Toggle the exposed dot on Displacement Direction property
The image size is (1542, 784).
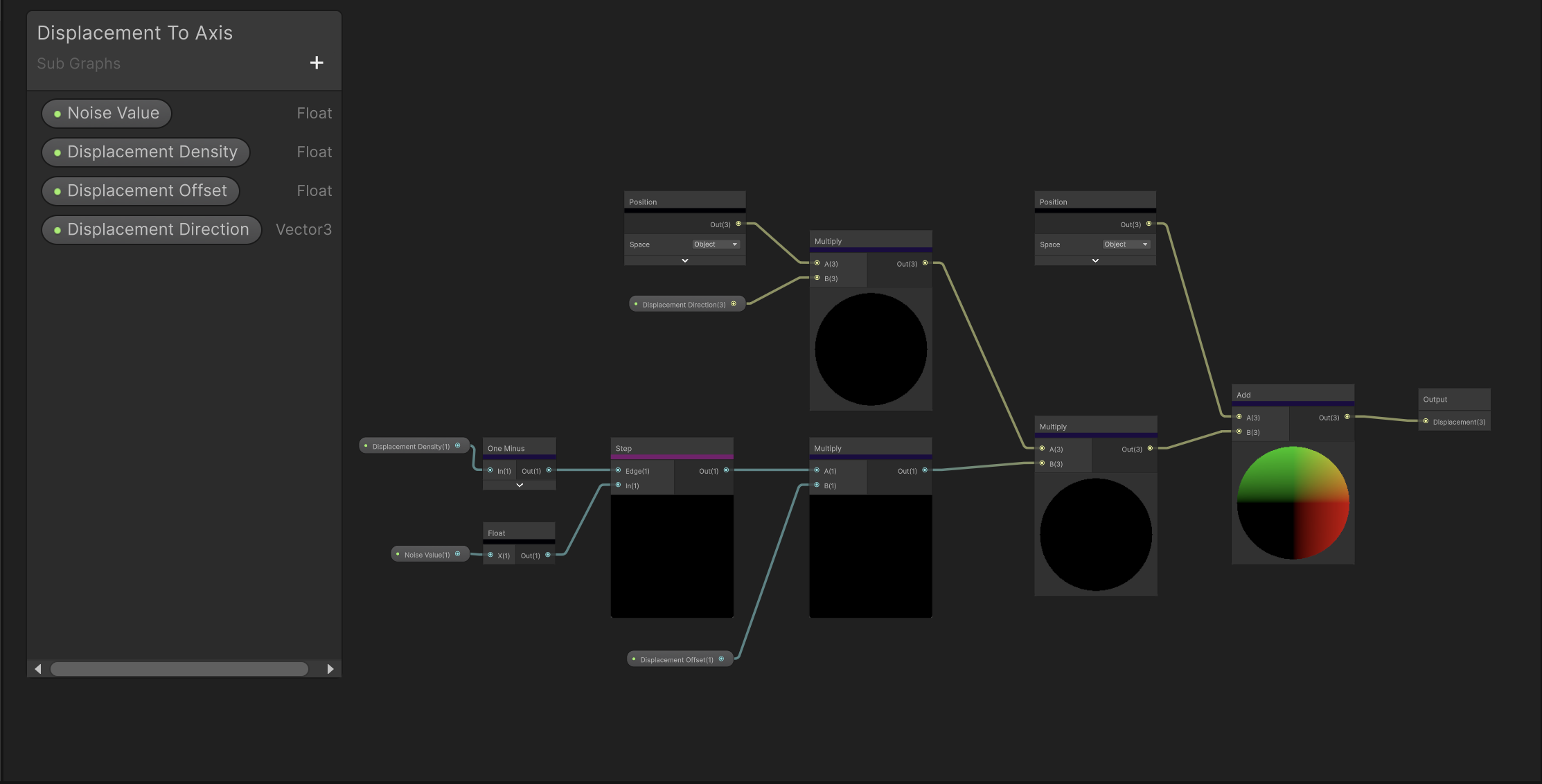click(x=57, y=229)
